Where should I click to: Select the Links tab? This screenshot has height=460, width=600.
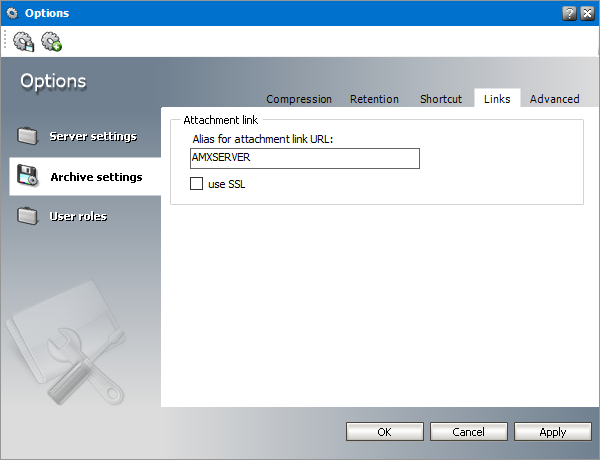coord(497,98)
